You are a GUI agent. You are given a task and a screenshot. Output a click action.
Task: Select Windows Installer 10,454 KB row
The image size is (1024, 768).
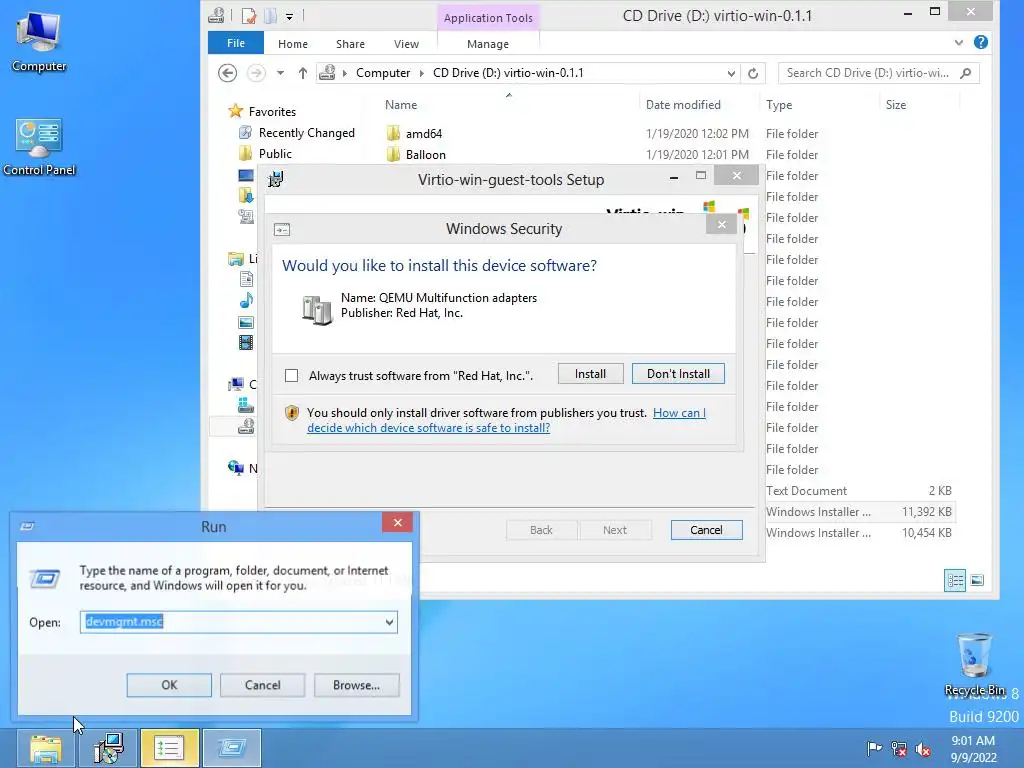tap(860, 532)
